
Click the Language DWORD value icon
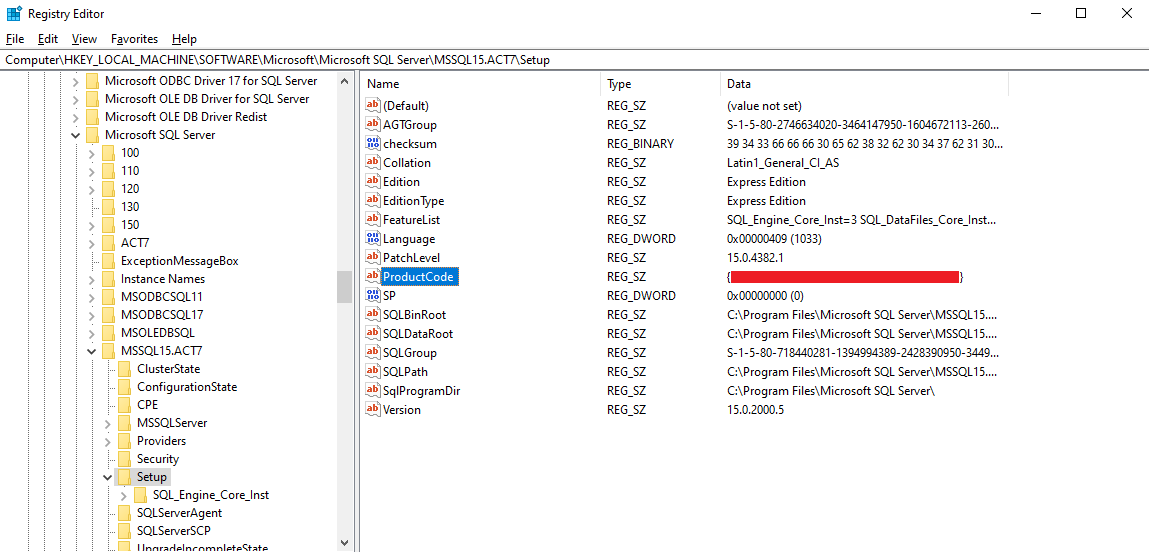pos(373,239)
